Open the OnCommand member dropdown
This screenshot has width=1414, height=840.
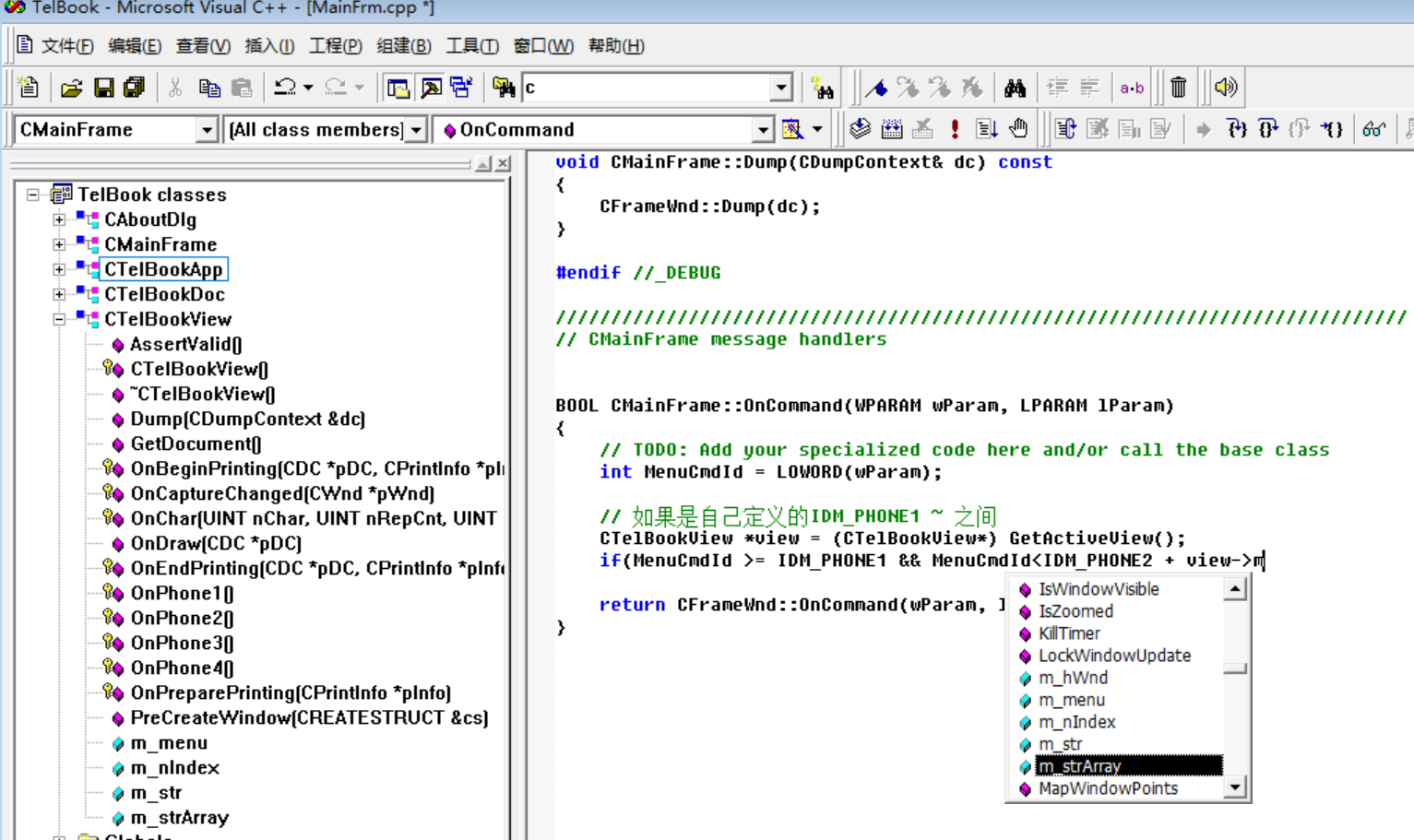[x=763, y=130]
